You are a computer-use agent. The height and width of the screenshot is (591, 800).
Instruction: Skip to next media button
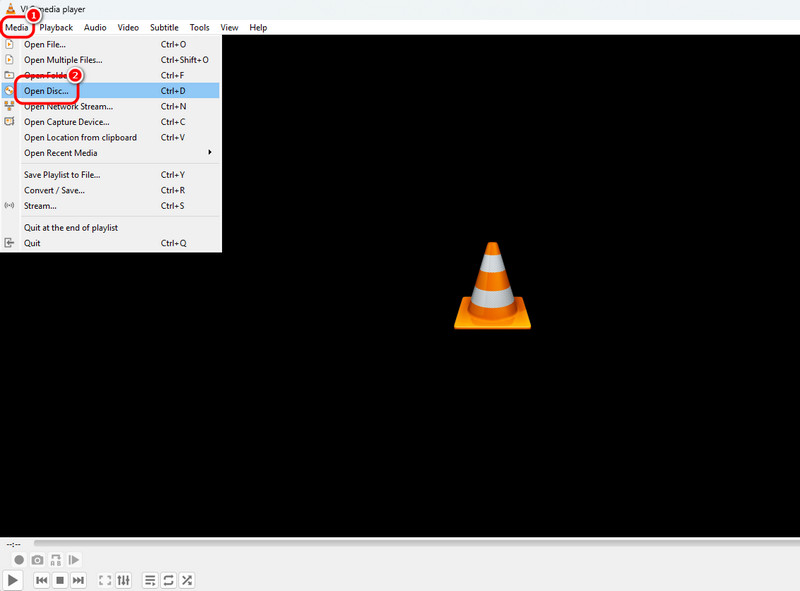coord(78,580)
